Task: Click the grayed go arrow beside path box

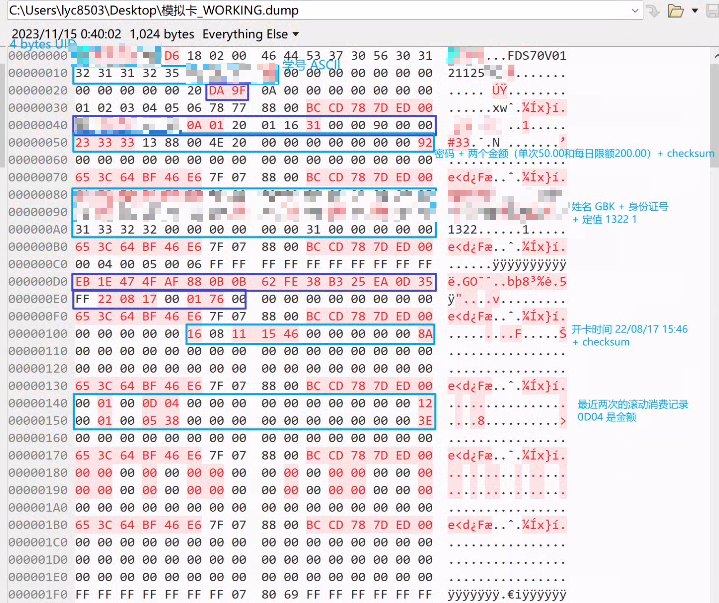Action: 652,11
